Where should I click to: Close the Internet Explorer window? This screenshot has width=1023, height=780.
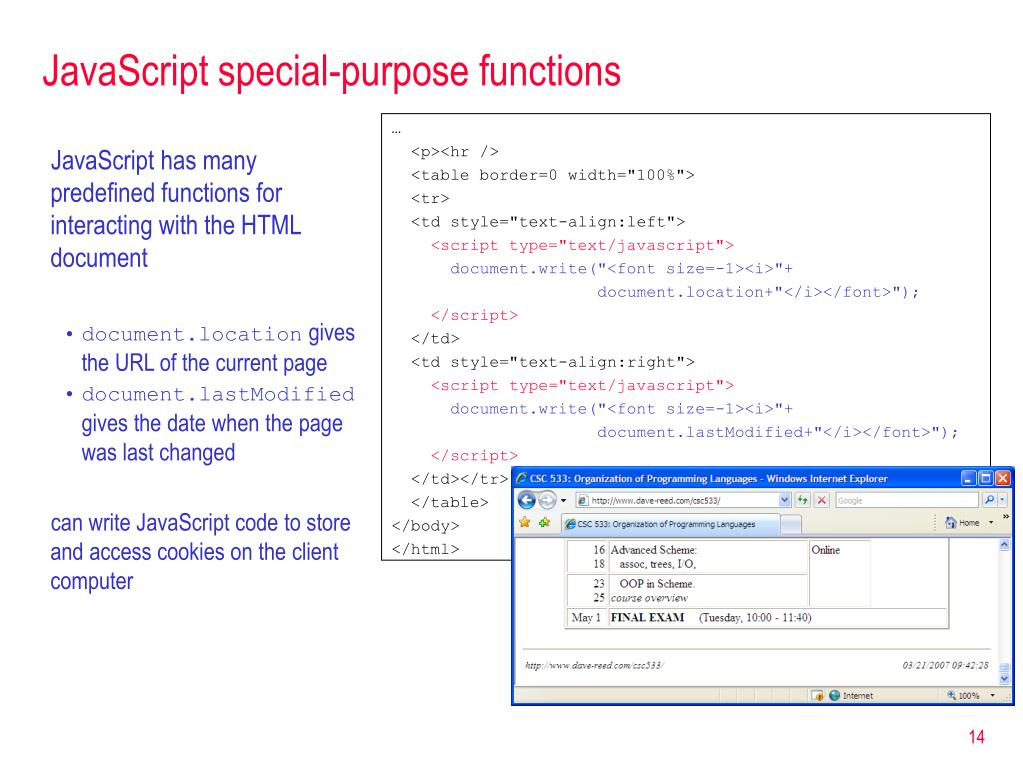tap(1003, 478)
